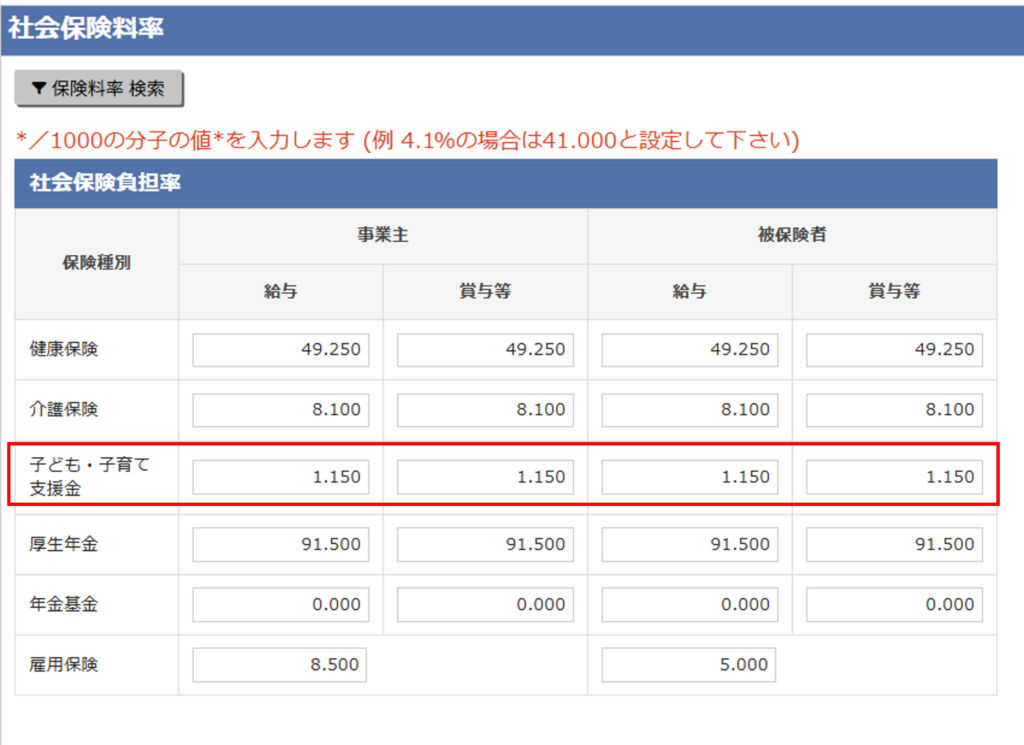The image size is (1024, 745).
Task: Click employer salary field for 子ども・子育て支援金
Action: coord(280,477)
